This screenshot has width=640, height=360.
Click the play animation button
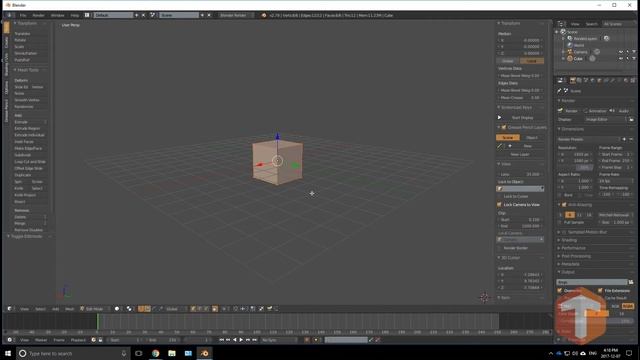pos(241,340)
